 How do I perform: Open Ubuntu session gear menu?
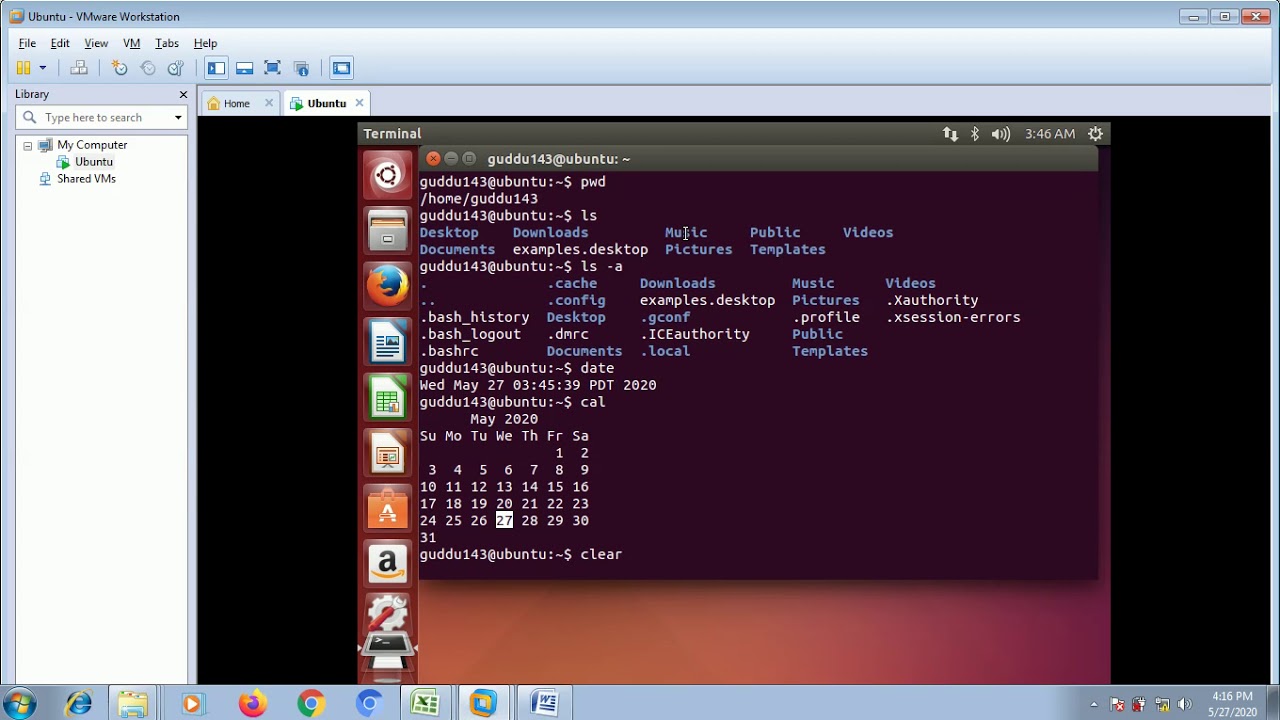1095,133
